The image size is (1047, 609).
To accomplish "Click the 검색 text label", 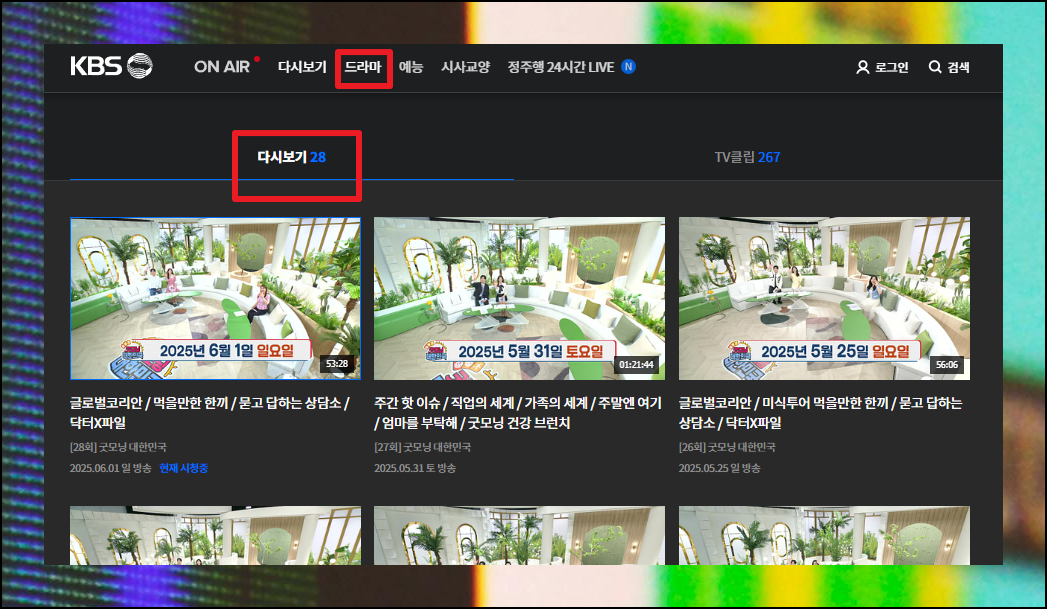I will coord(958,67).
